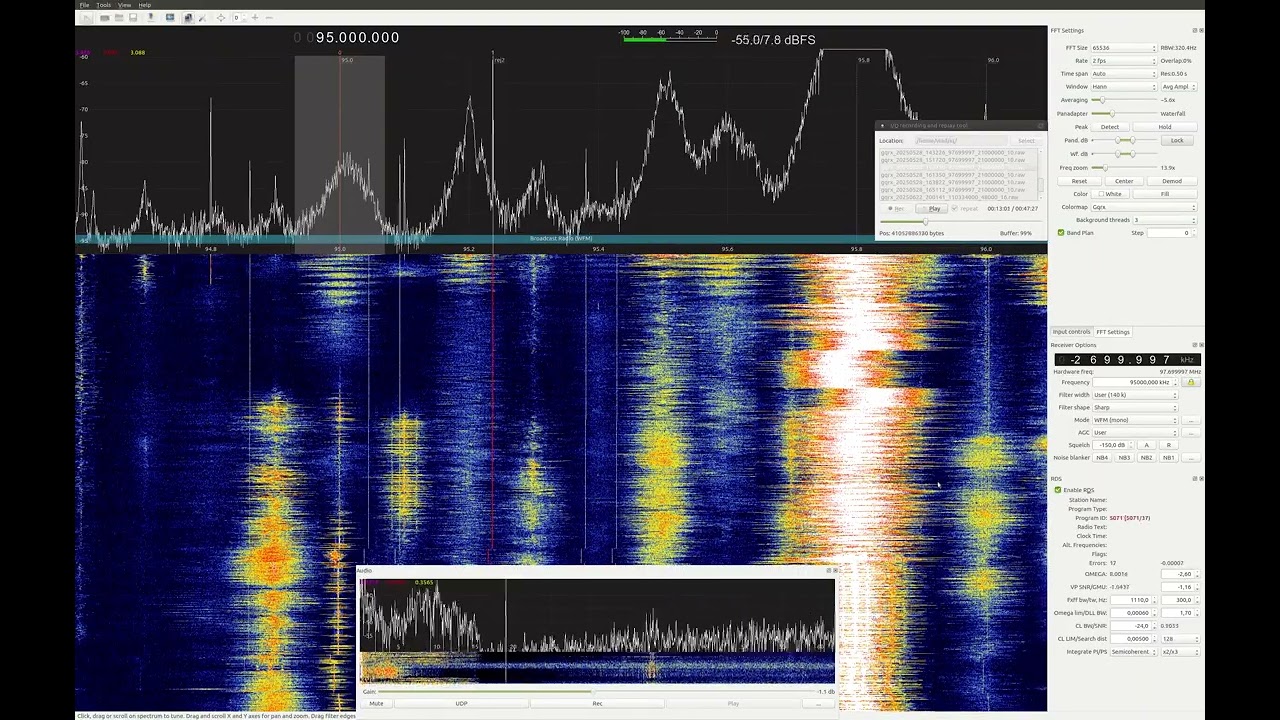Click the monitor screen toolbar icon
1280x720 pixels.
170,18
